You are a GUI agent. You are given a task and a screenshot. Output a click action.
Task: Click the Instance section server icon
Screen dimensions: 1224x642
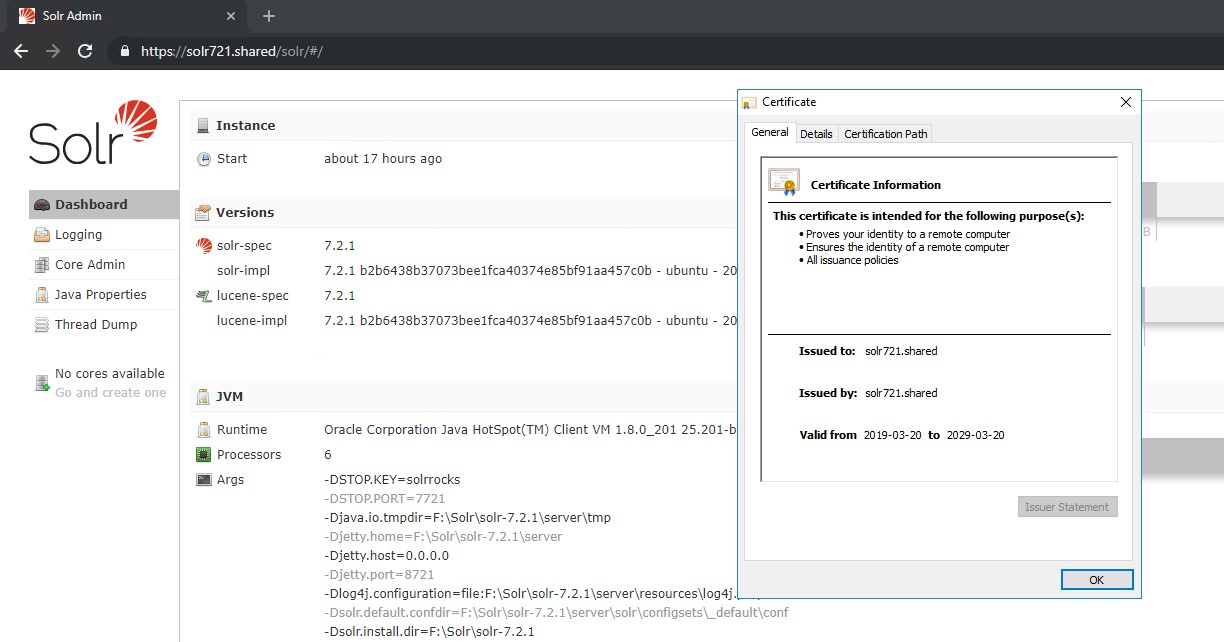204,126
